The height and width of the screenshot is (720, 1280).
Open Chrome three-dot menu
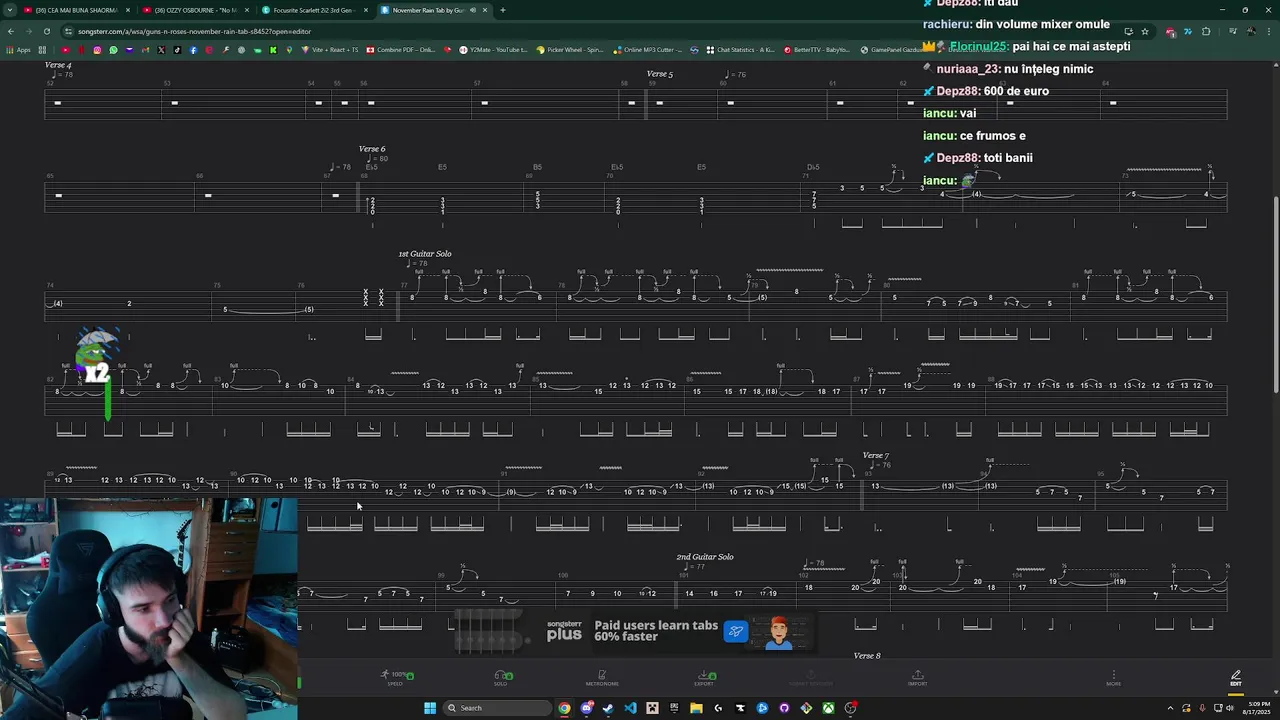pos(1269,31)
